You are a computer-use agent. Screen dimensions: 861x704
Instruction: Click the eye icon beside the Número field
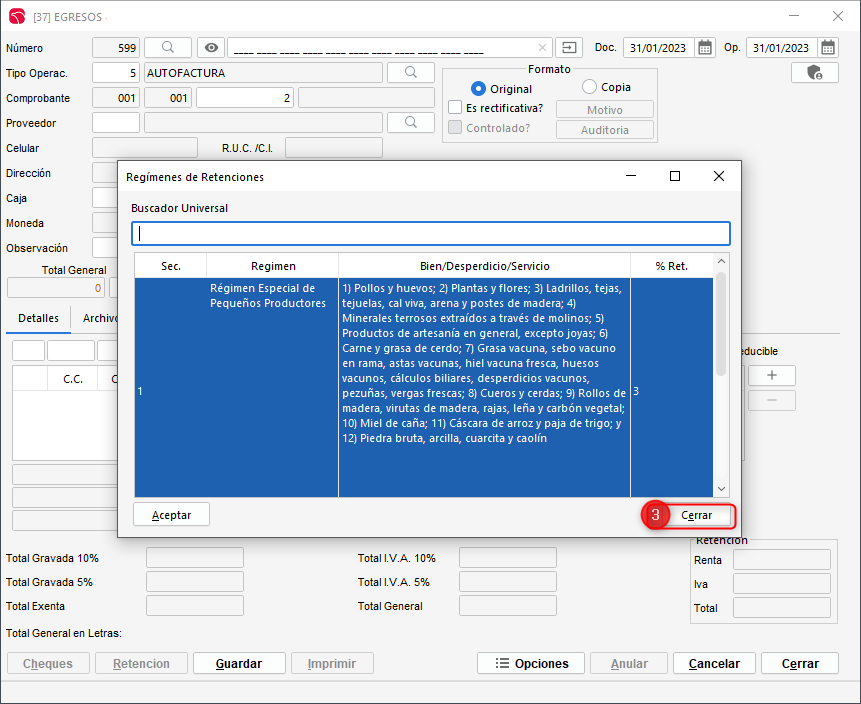[x=210, y=47]
